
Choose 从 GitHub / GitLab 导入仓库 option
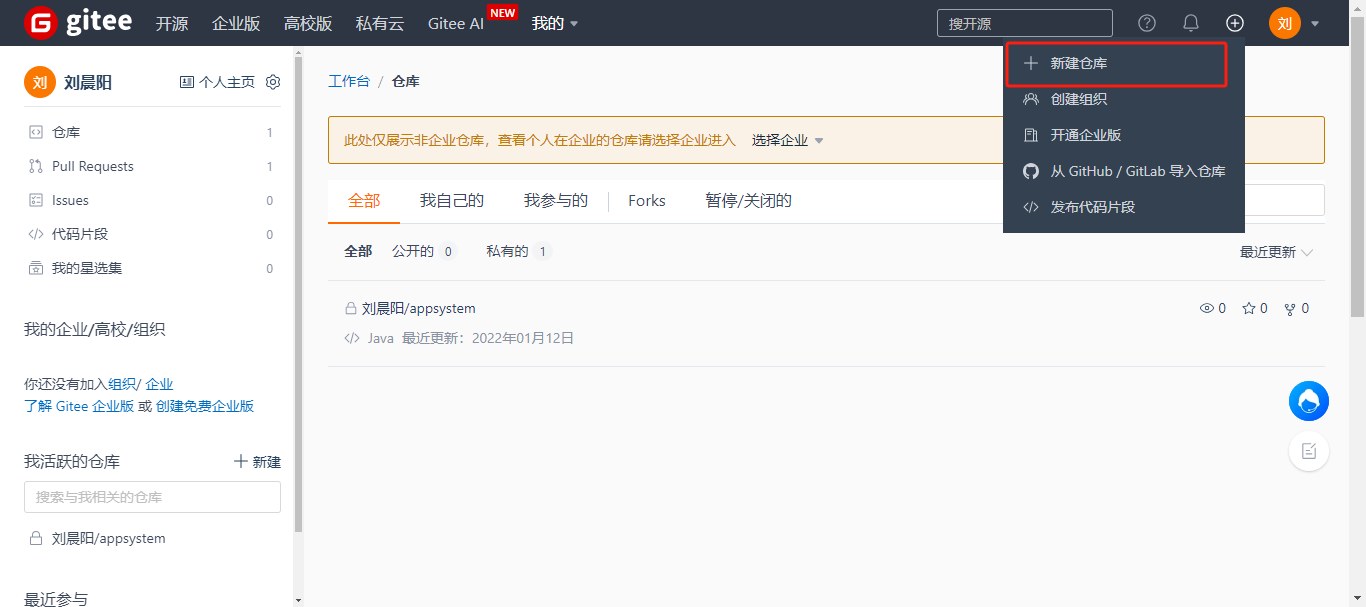1125,171
